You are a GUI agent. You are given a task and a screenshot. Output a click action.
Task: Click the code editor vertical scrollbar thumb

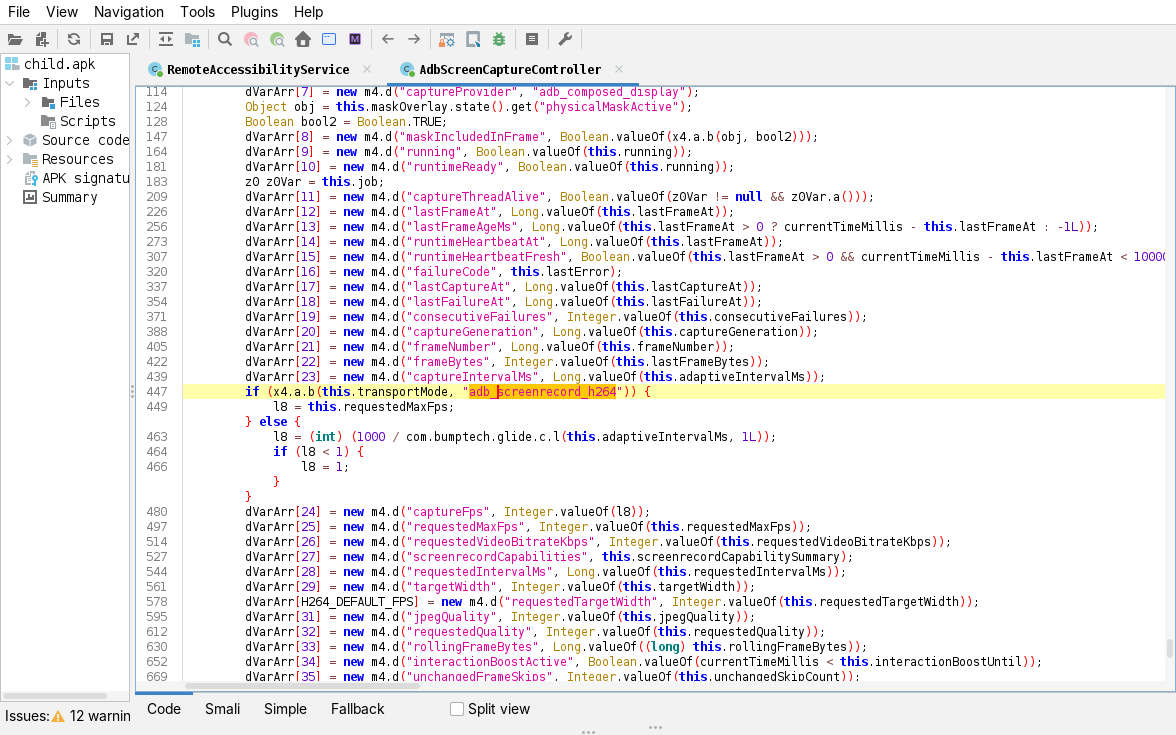[1168, 648]
